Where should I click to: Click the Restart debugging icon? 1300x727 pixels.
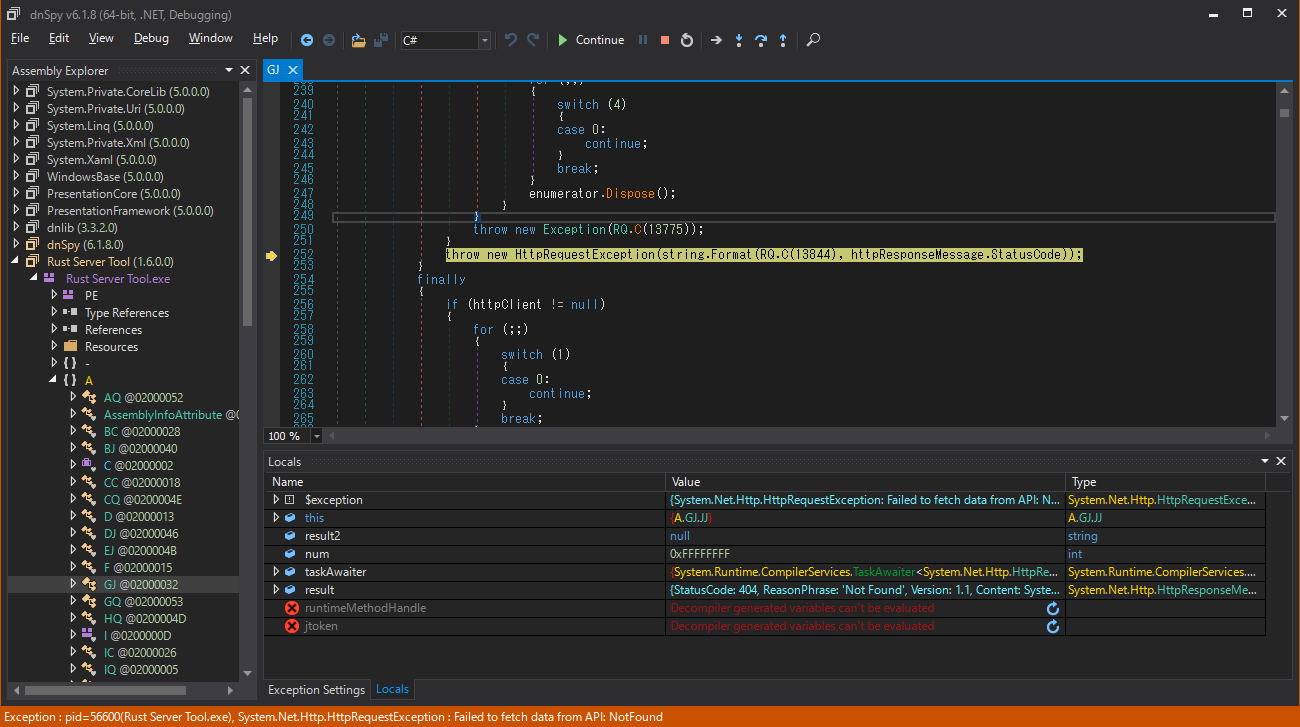(687, 40)
